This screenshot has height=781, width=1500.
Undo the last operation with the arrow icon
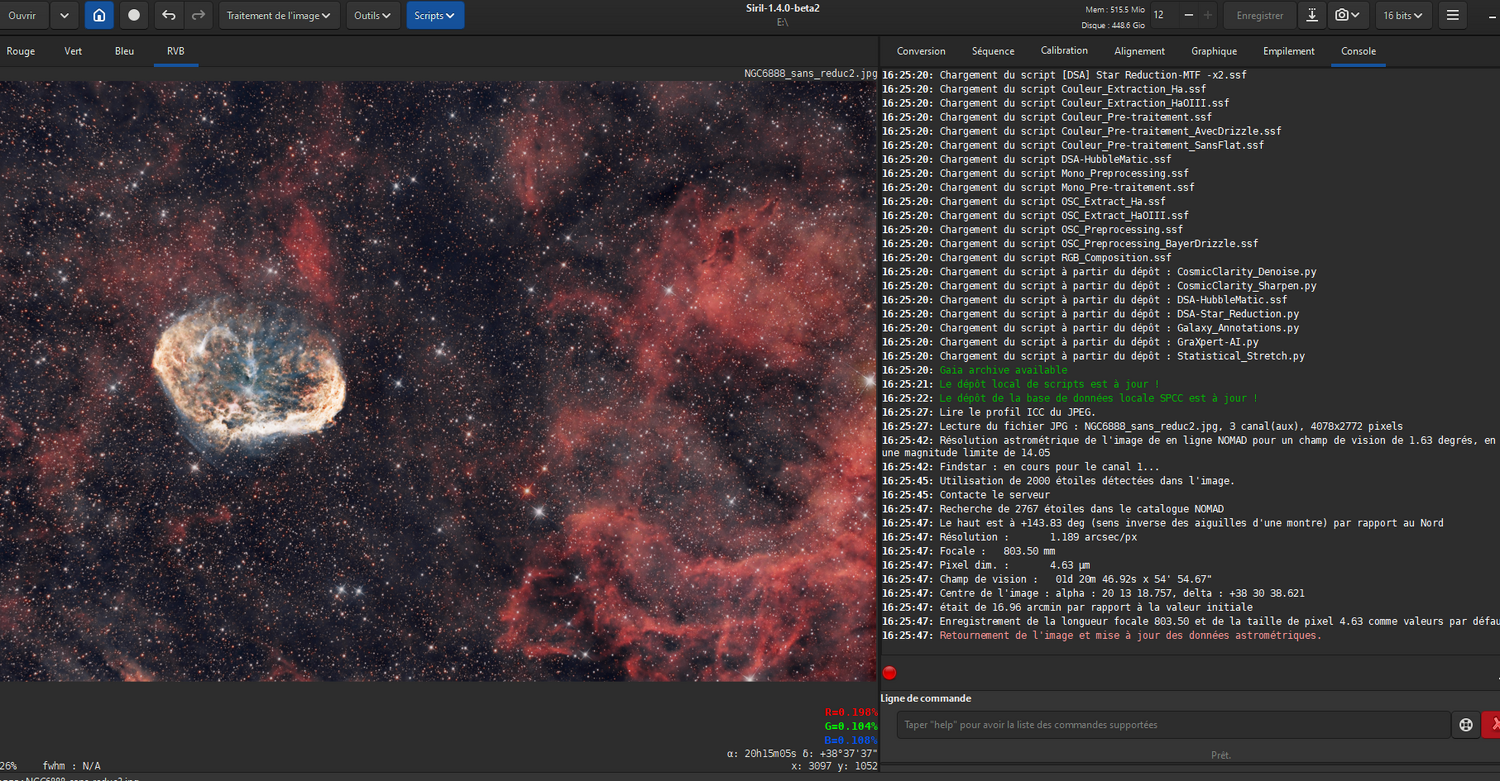tap(169, 15)
